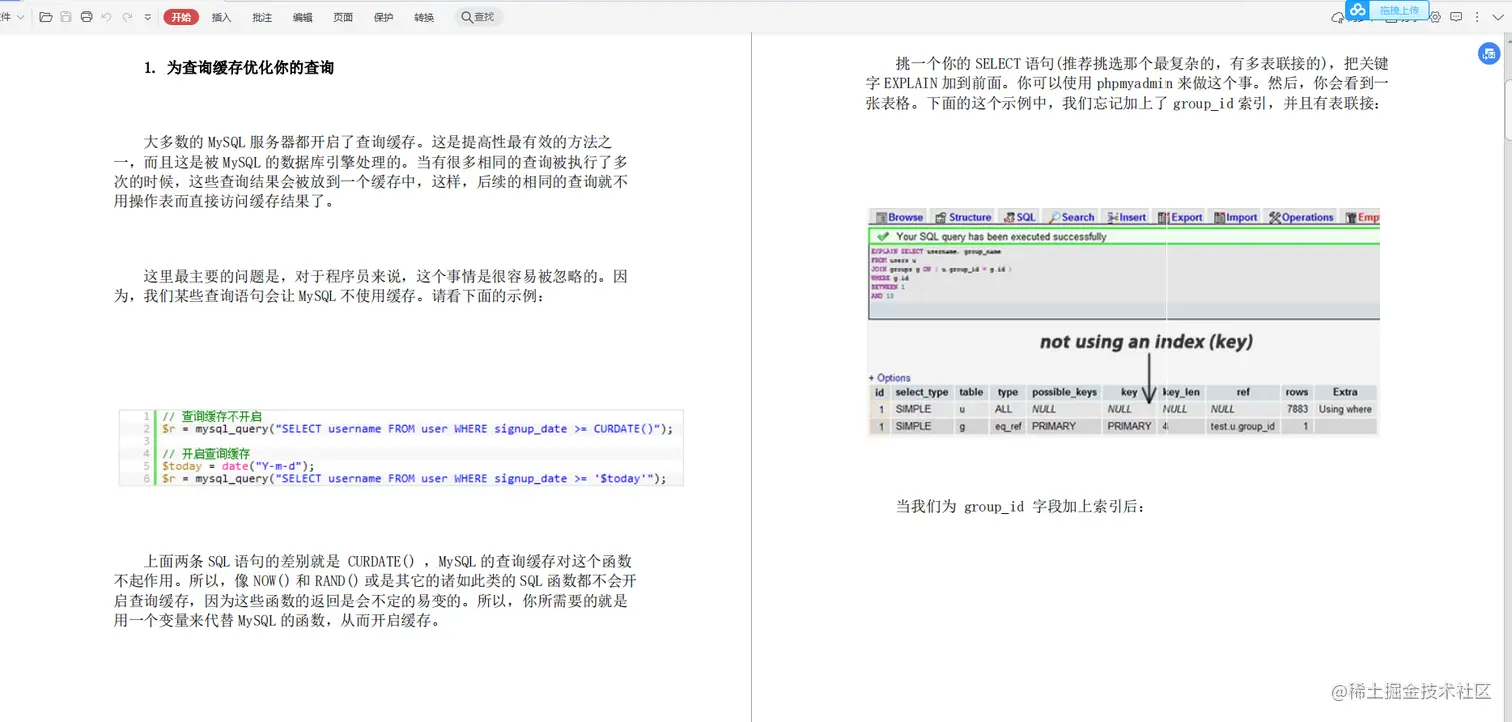
Task: Switch to the 开始 tab
Action: (x=181, y=17)
